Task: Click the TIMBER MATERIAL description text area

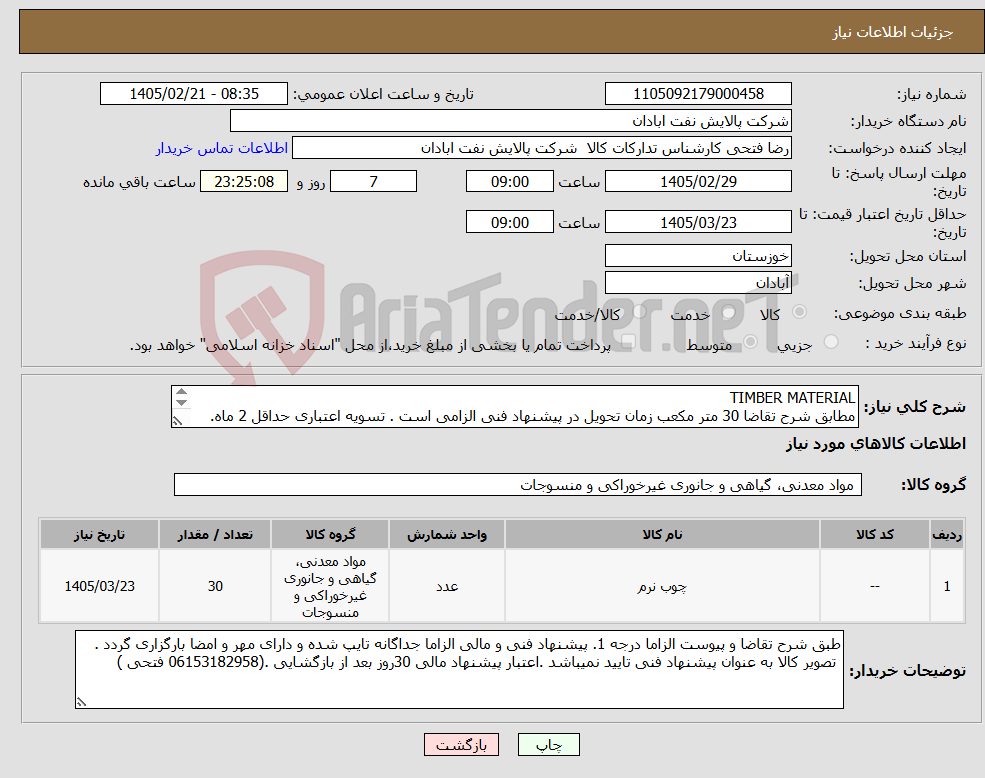Action: tap(514, 407)
